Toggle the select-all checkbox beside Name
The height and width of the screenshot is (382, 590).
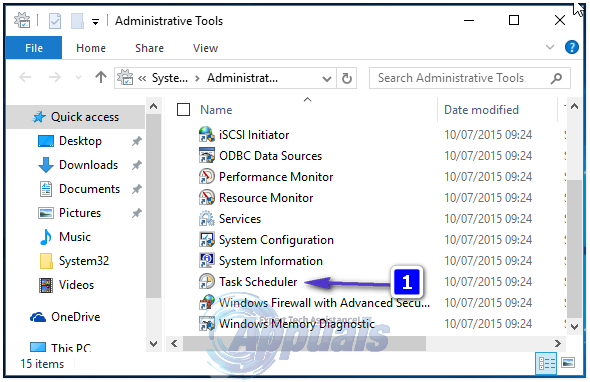pos(183,110)
